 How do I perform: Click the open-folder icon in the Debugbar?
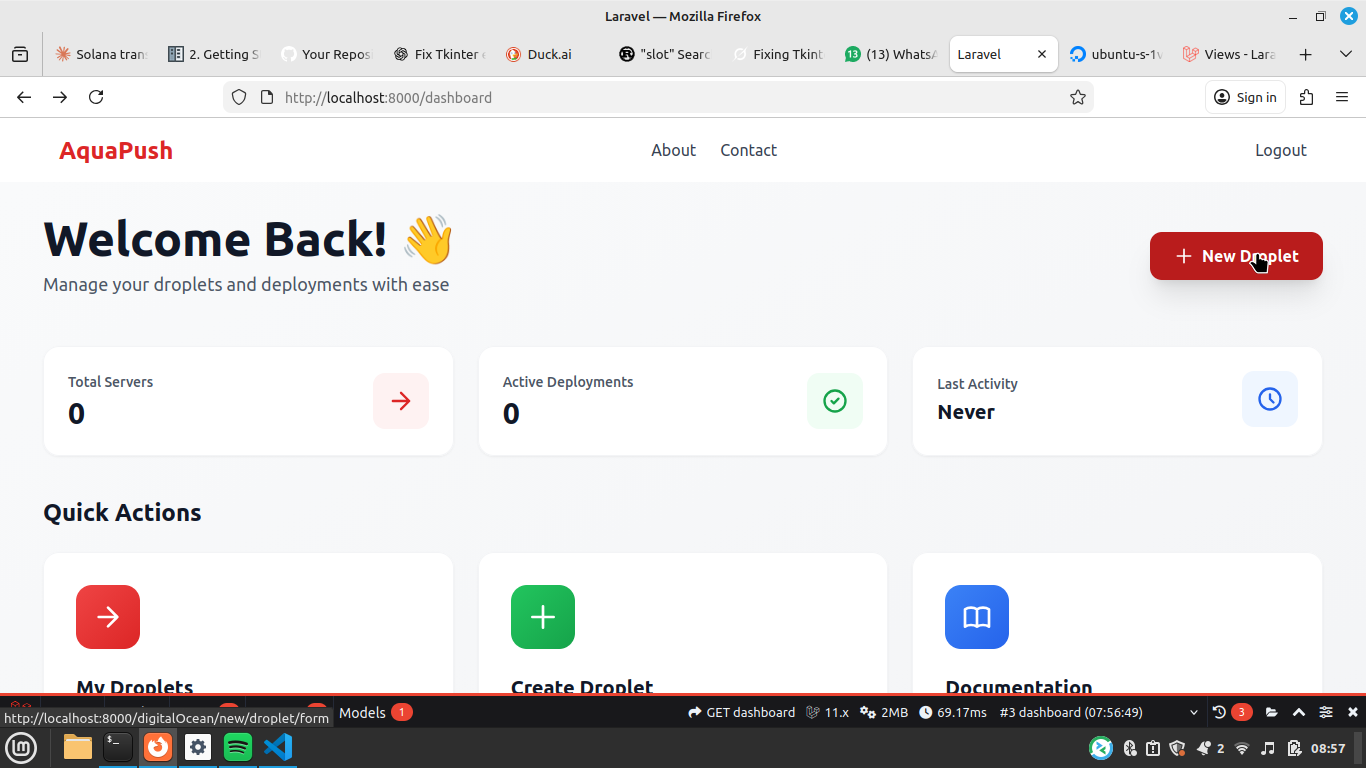[1271, 712]
